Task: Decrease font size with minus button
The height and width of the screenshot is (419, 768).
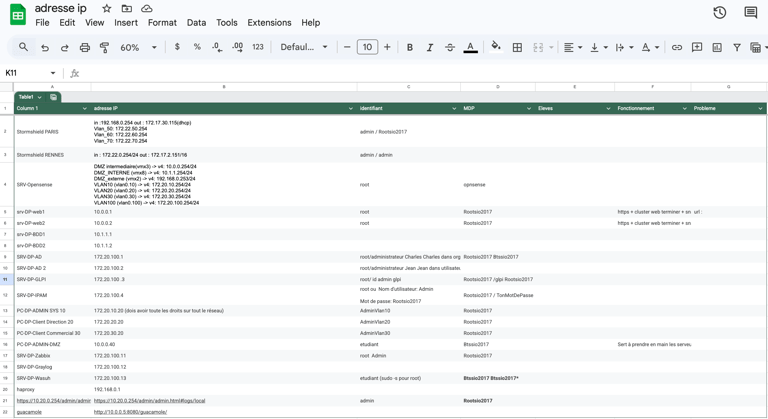Action: click(x=347, y=47)
